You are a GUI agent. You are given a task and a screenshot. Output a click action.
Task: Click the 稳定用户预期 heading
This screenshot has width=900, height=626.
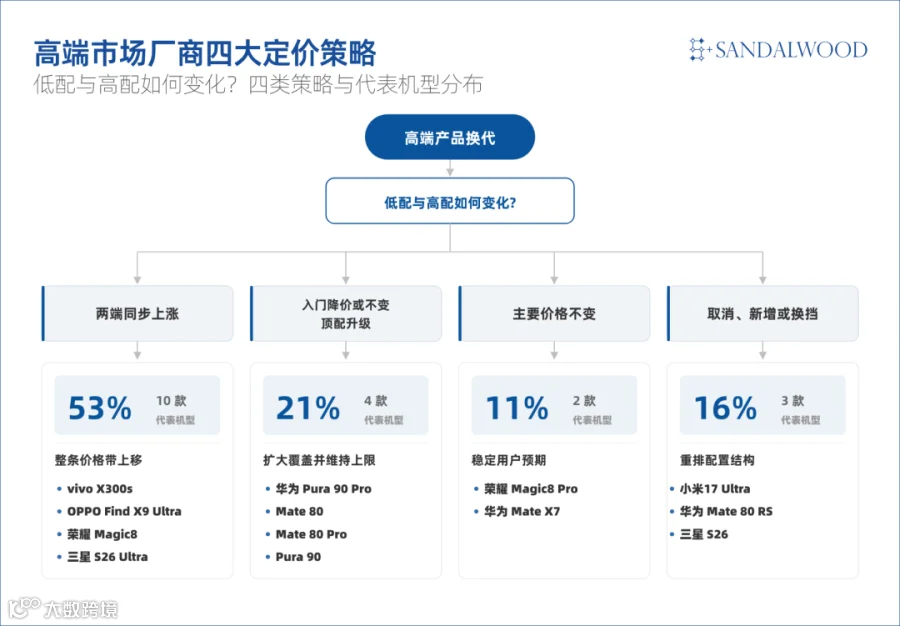509,460
